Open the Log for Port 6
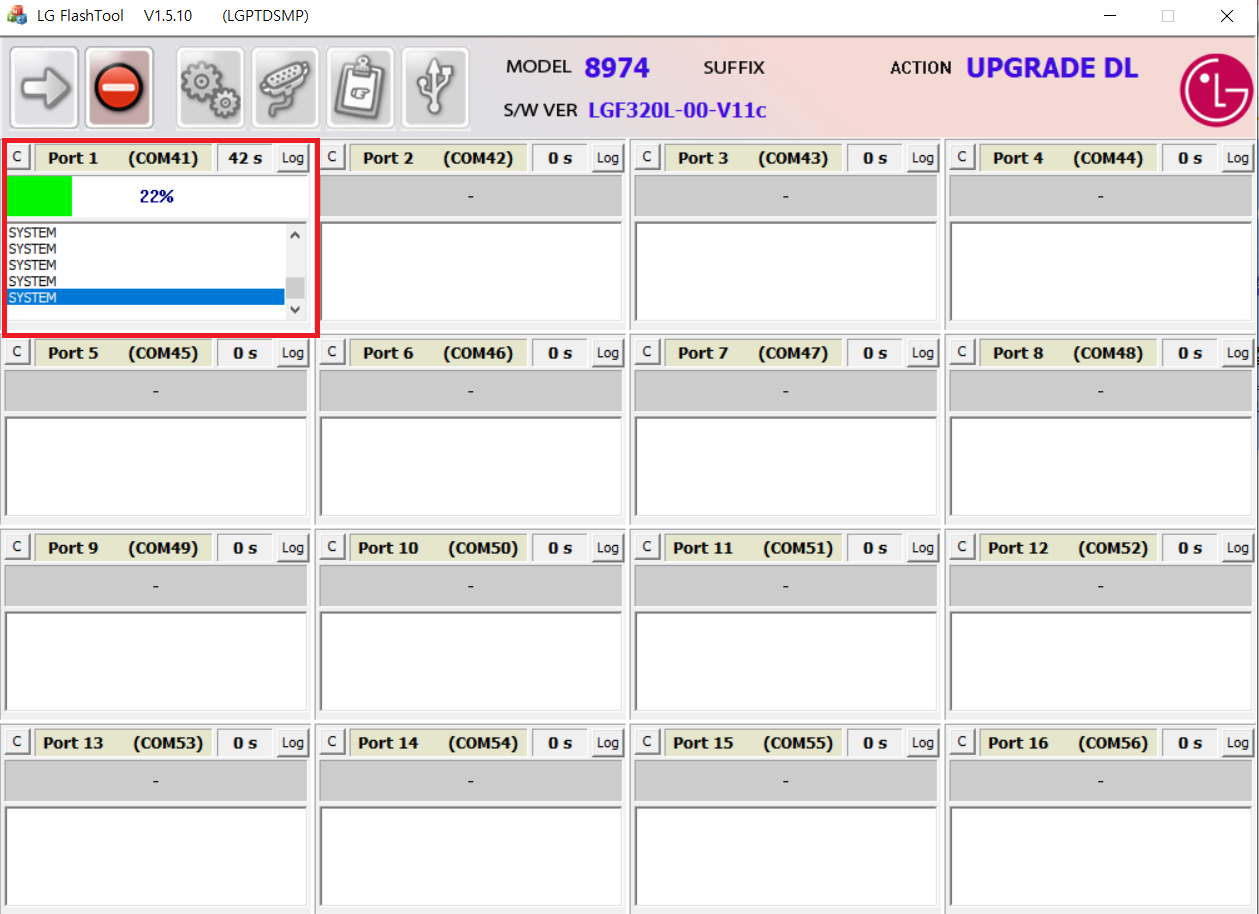The width and height of the screenshot is (1259, 914). pyautogui.click(x=607, y=353)
